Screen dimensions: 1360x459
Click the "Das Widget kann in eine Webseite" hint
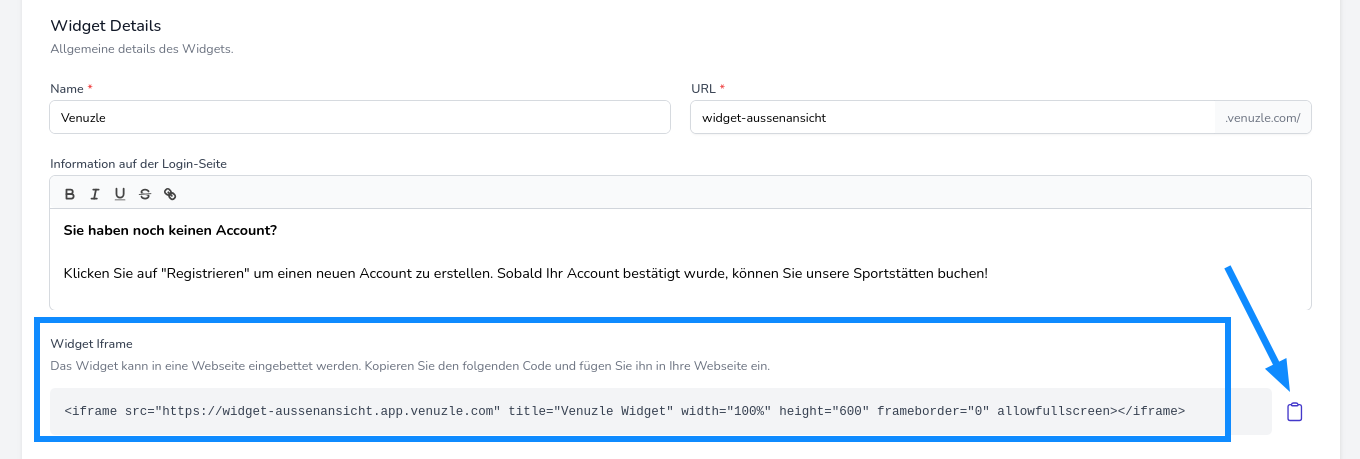pos(410,366)
